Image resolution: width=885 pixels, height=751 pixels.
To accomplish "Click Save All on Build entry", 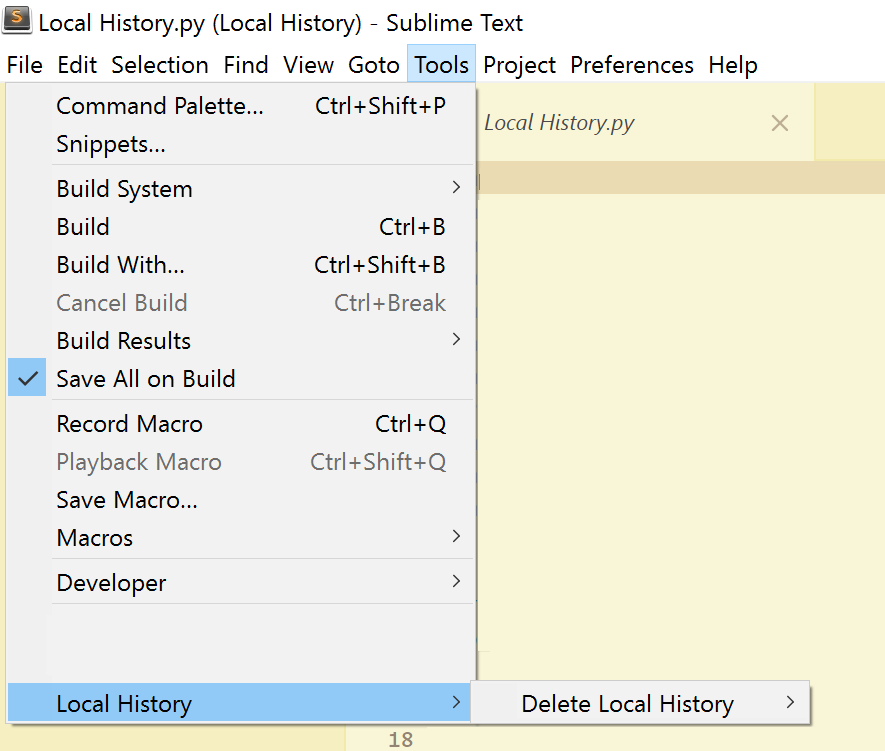I will tap(240, 379).
